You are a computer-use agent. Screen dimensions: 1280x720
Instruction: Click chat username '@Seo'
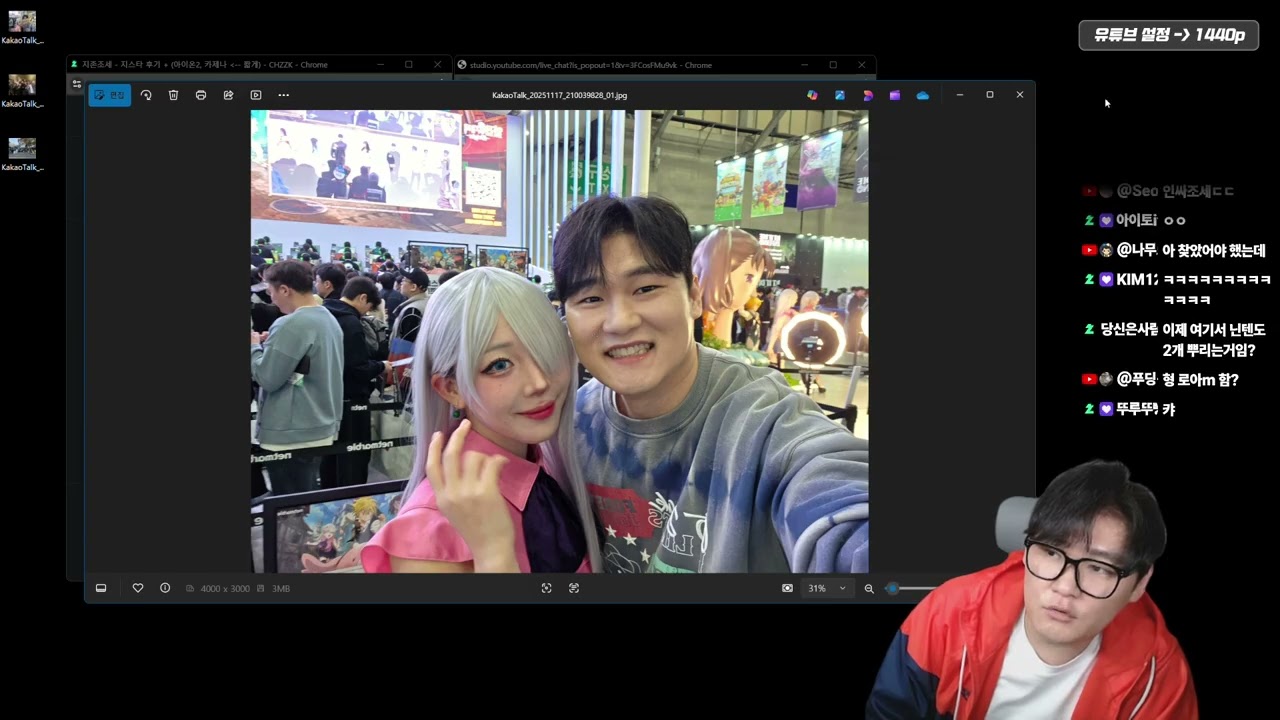pos(1137,191)
